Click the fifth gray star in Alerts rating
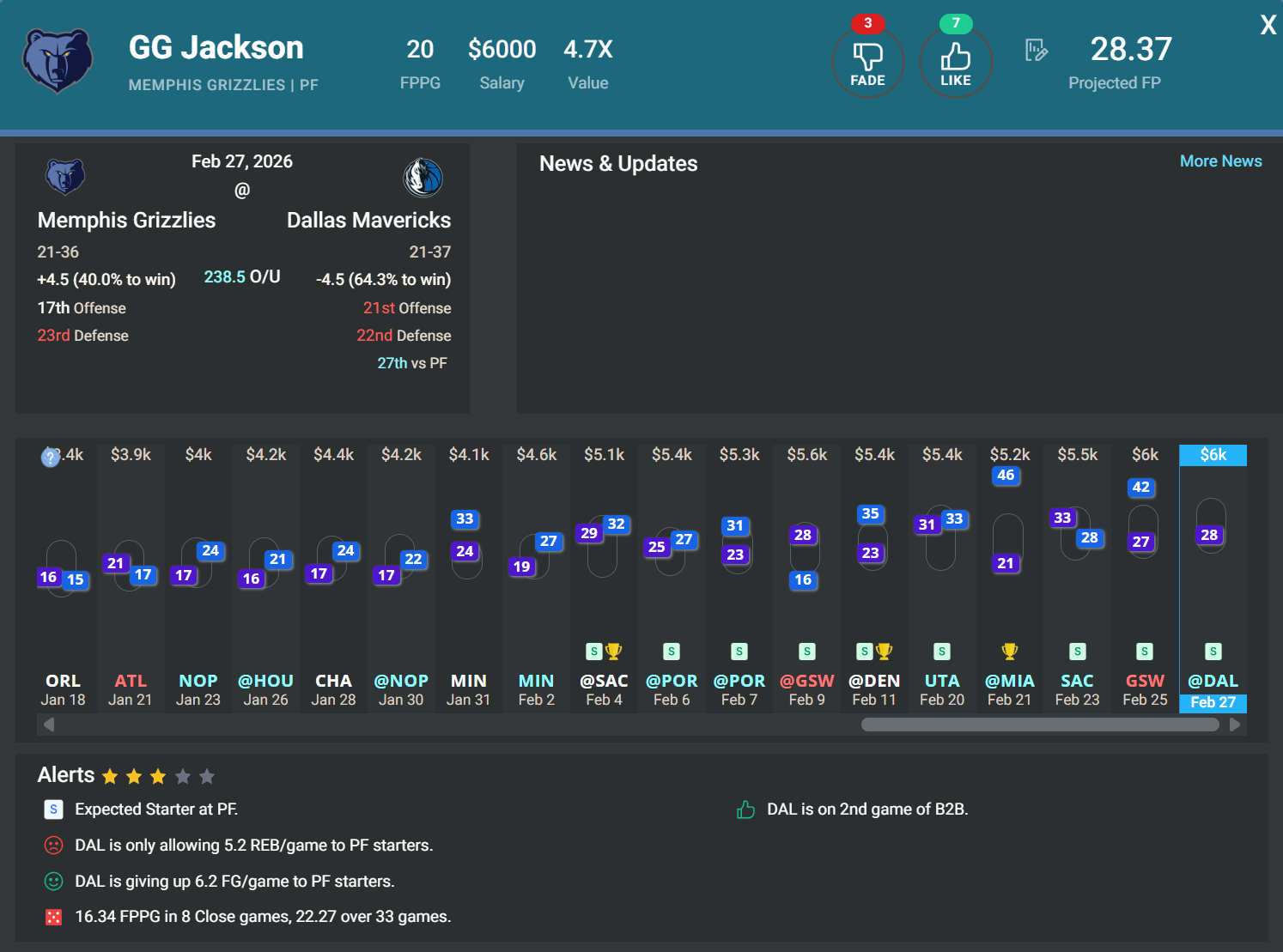The image size is (1283, 952). tap(207, 777)
